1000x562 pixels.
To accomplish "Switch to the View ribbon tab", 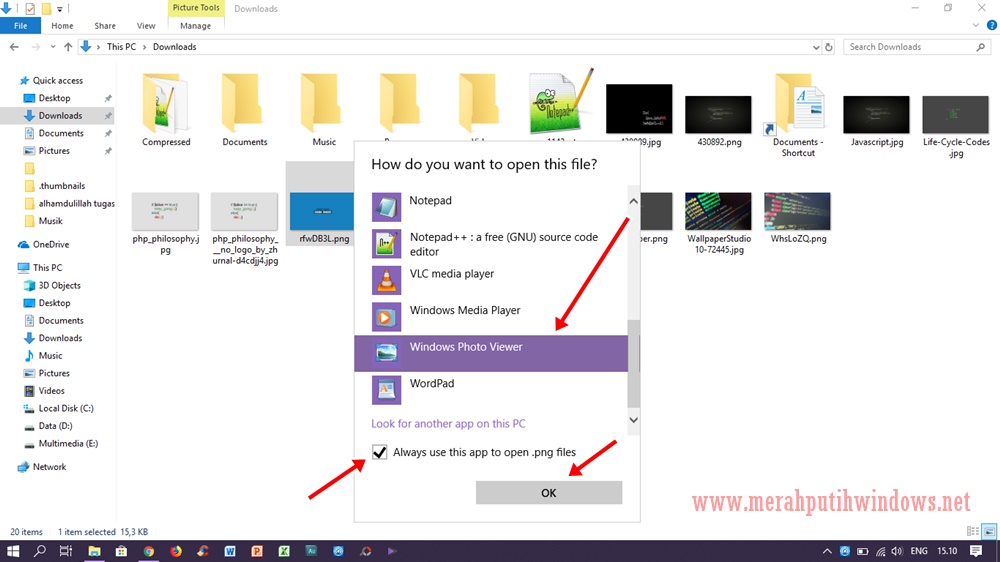I will (145, 26).
